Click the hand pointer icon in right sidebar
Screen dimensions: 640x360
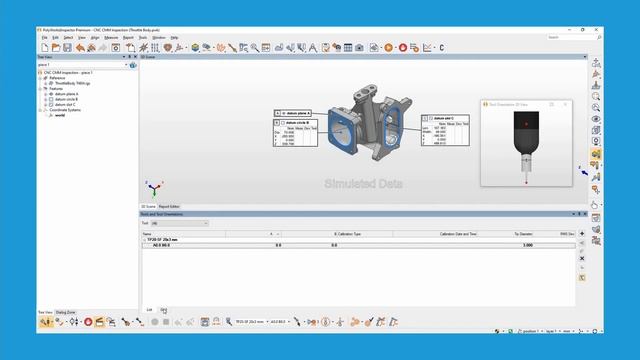click(x=595, y=204)
